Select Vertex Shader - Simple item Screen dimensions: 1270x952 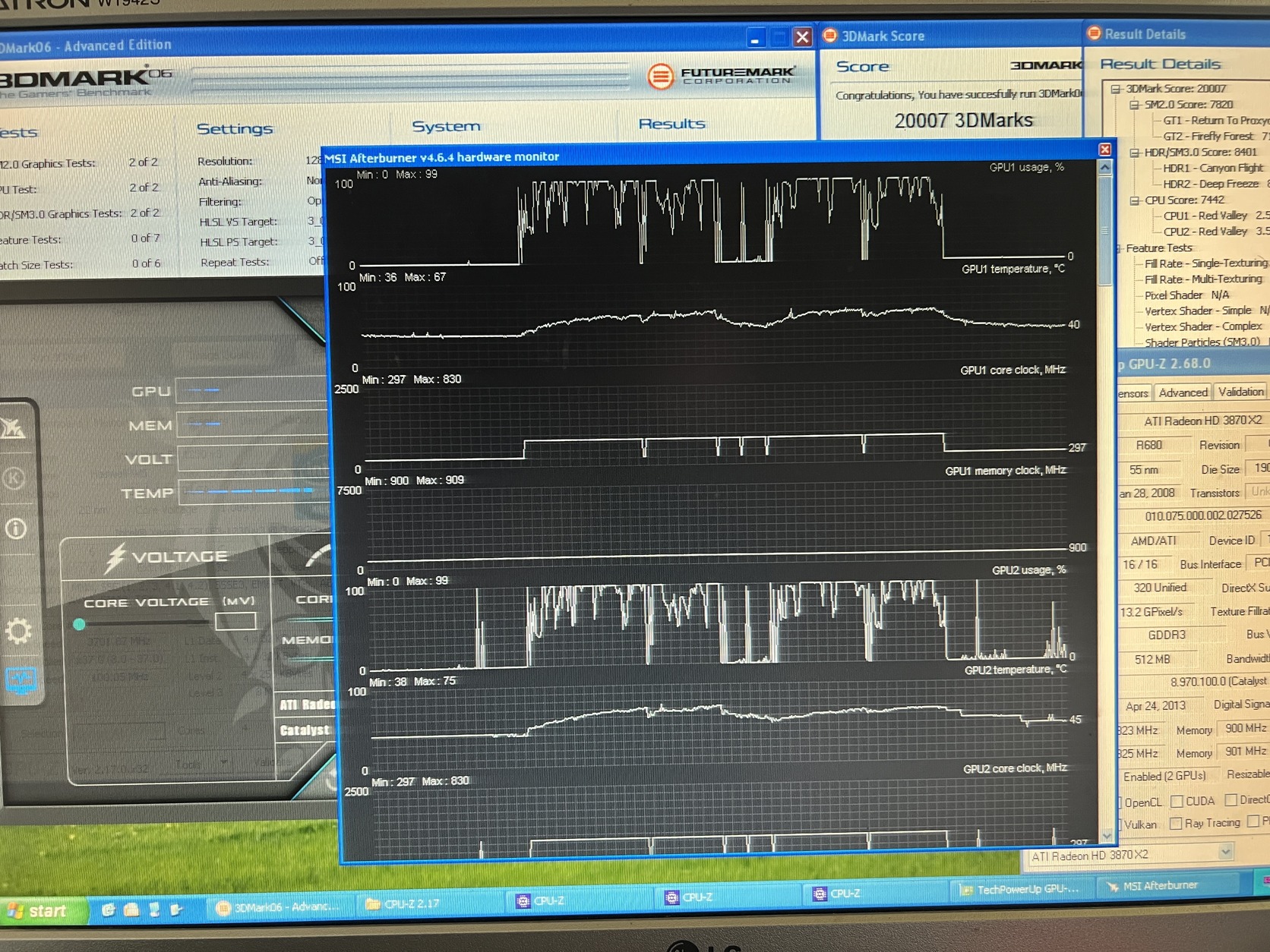(1207, 311)
